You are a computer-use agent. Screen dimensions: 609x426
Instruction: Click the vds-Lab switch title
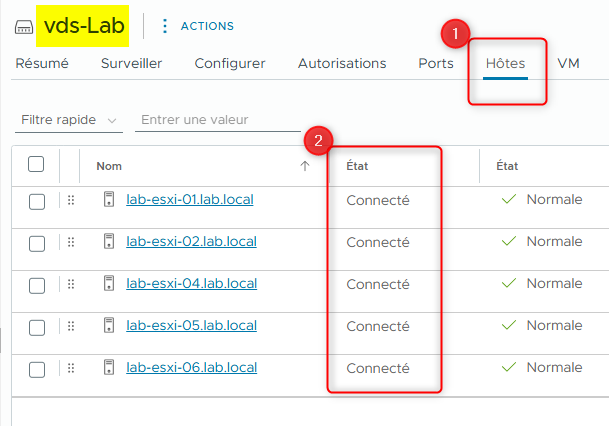(x=84, y=26)
